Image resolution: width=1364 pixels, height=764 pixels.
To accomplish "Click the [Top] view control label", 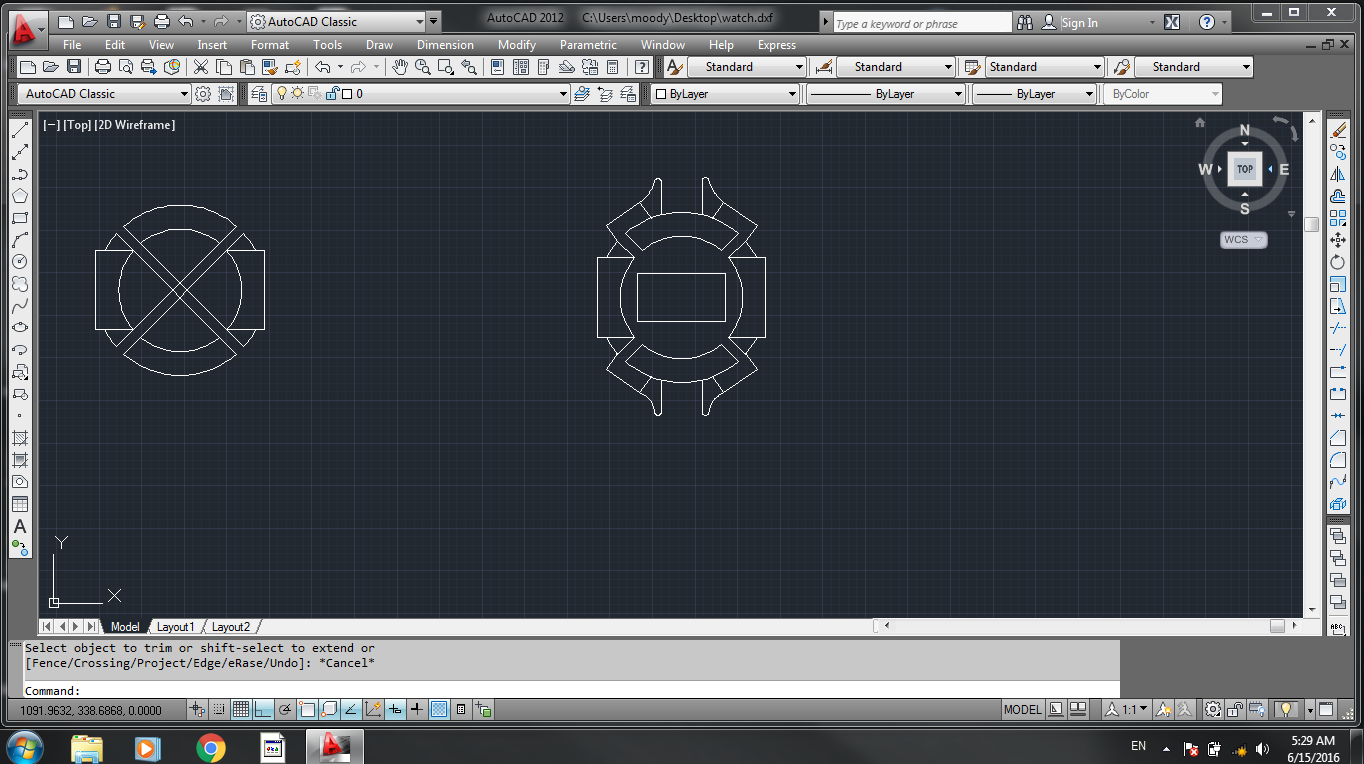I will click(77, 125).
